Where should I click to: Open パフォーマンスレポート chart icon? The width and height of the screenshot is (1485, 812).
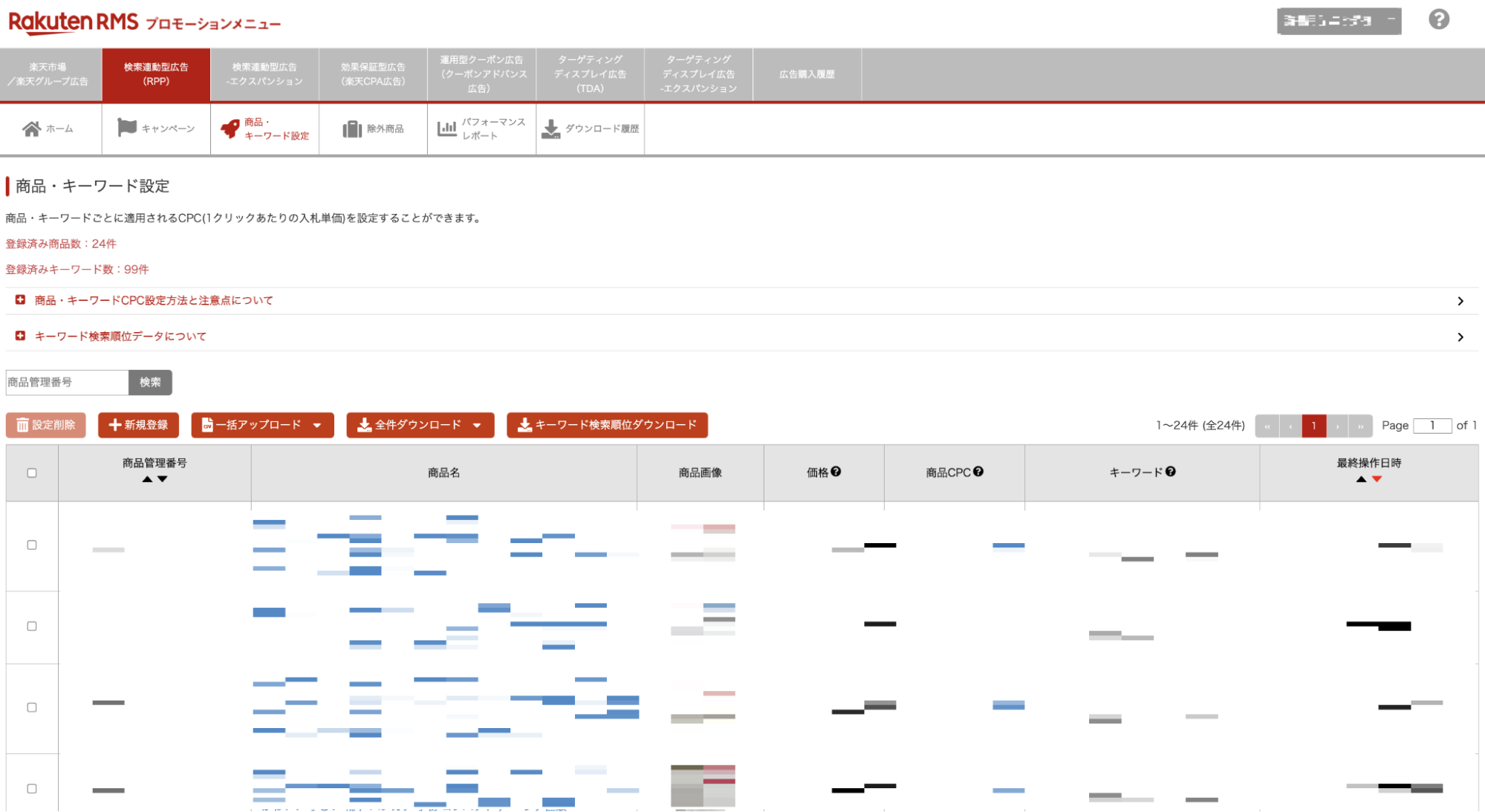point(447,129)
